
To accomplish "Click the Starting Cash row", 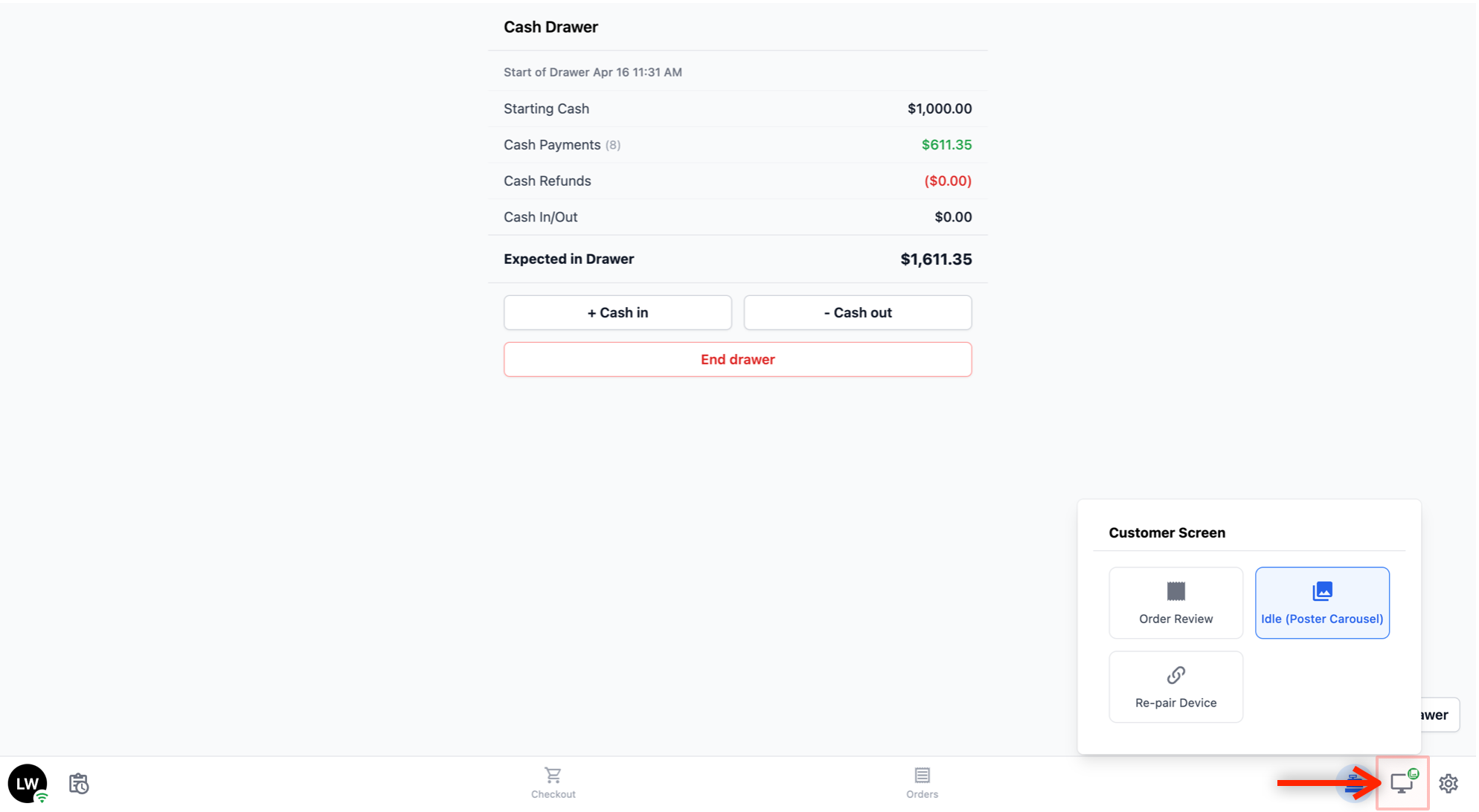I will 737,109.
